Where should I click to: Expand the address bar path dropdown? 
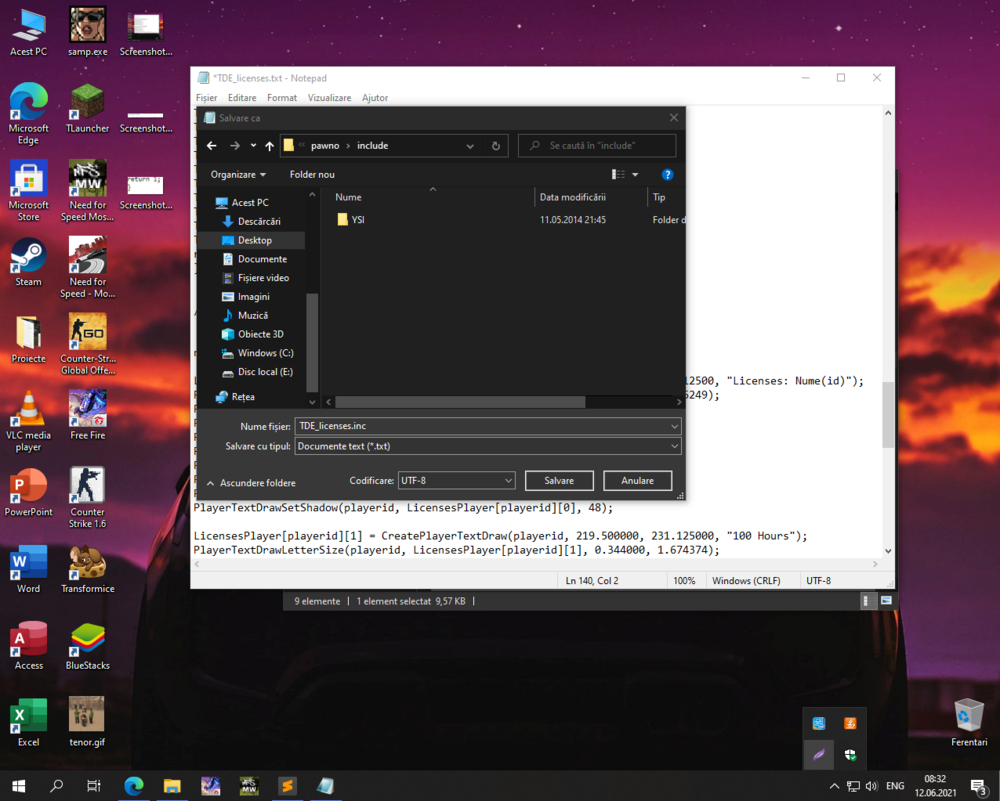[x=470, y=146]
